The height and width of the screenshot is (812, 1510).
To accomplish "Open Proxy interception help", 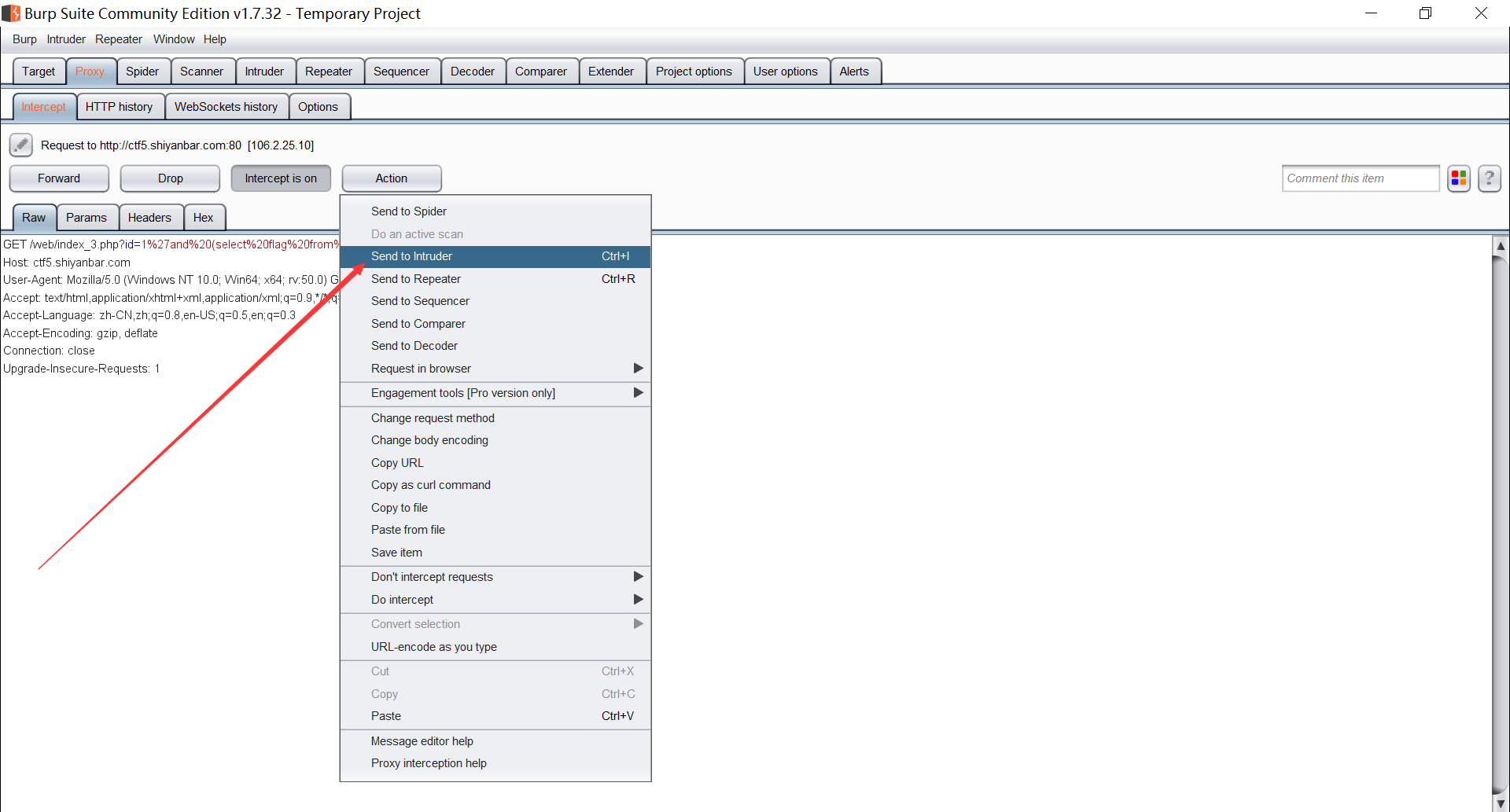I will click(x=495, y=763).
